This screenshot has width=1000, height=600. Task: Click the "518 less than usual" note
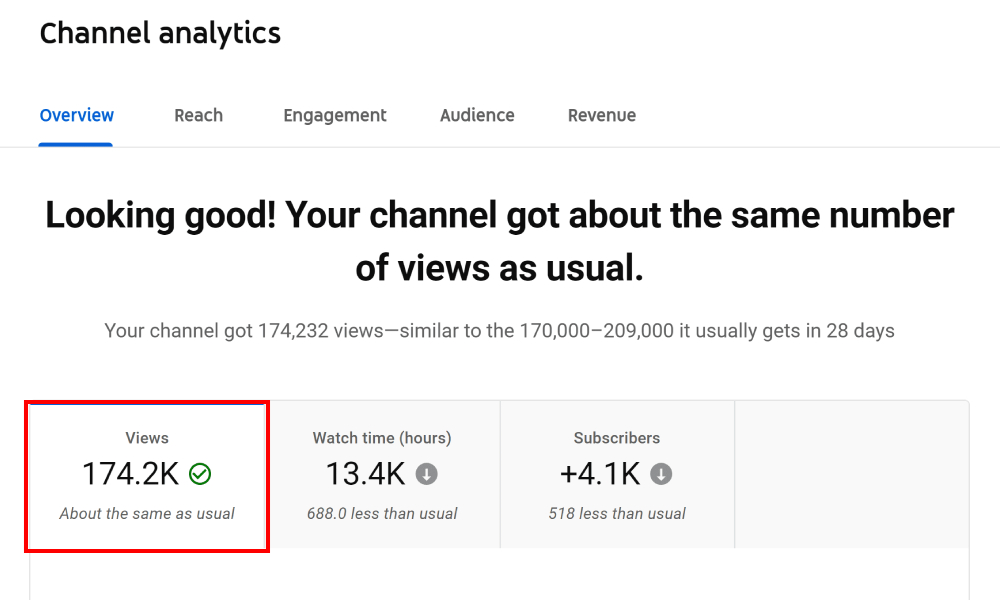(617, 514)
